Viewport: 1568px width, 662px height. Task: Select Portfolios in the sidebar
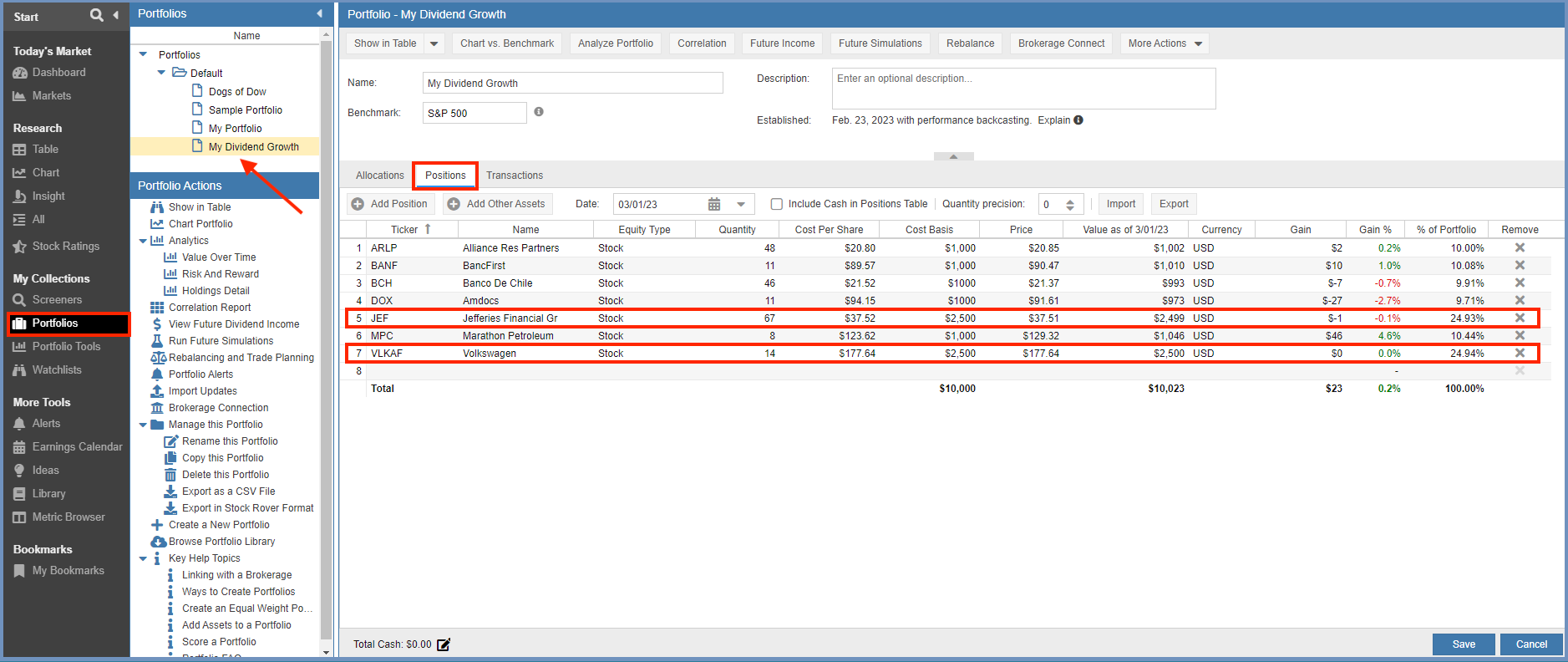click(x=69, y=323)
